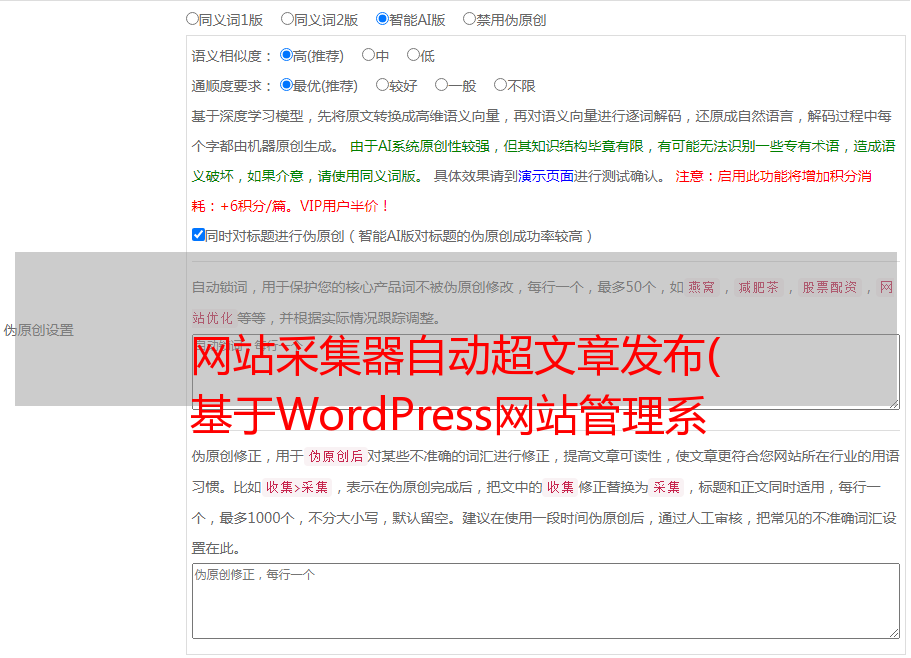
Task: Select the 智能AI版 radio button
Action: click(x=382, y=19)
